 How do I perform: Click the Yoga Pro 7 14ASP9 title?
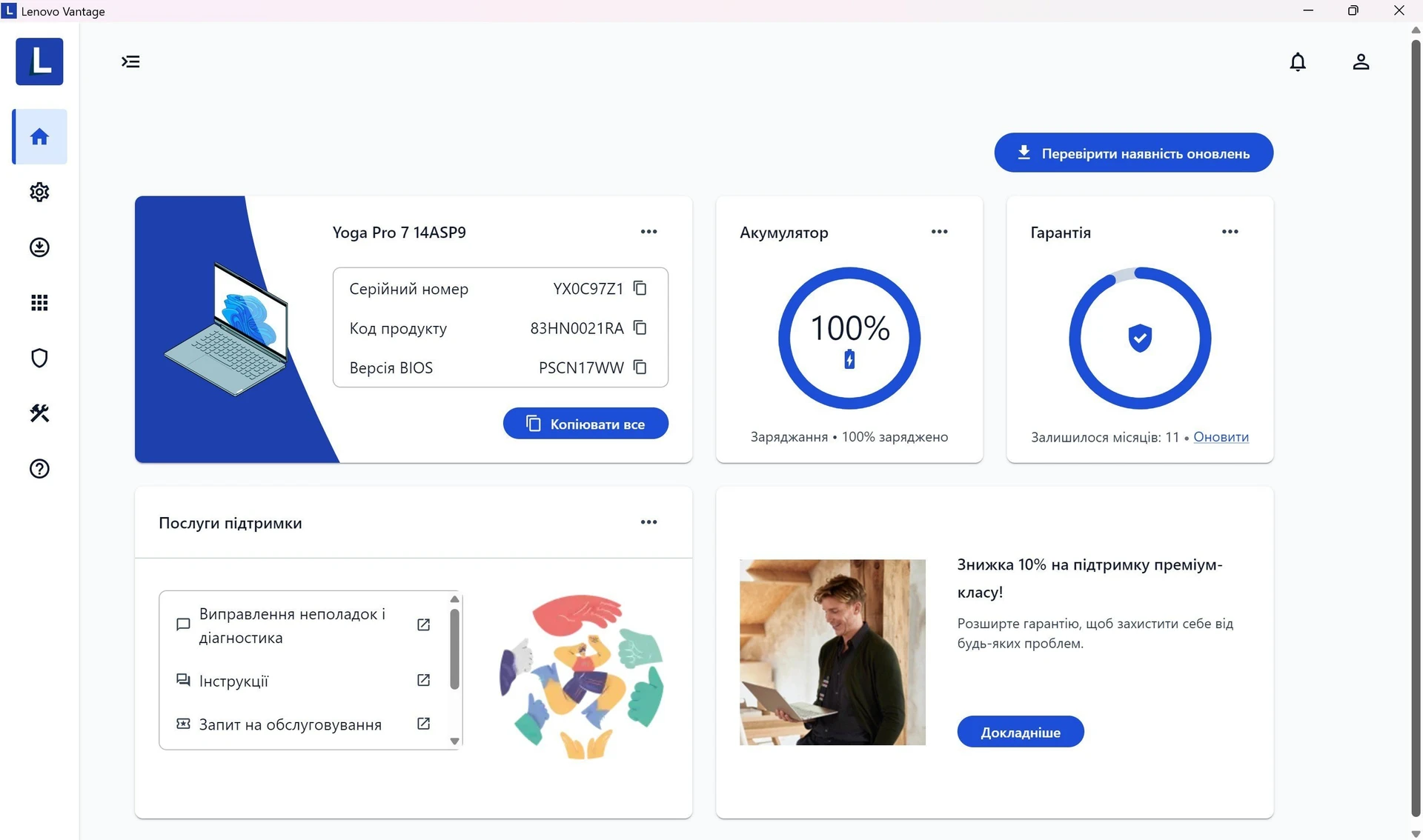399,233
